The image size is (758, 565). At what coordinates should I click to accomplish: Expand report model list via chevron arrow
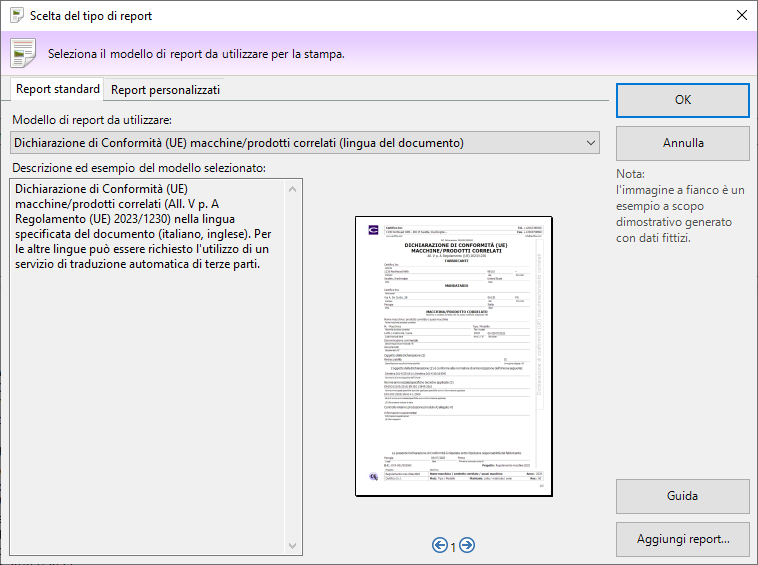pyautogui.click(x=589, y=143)
